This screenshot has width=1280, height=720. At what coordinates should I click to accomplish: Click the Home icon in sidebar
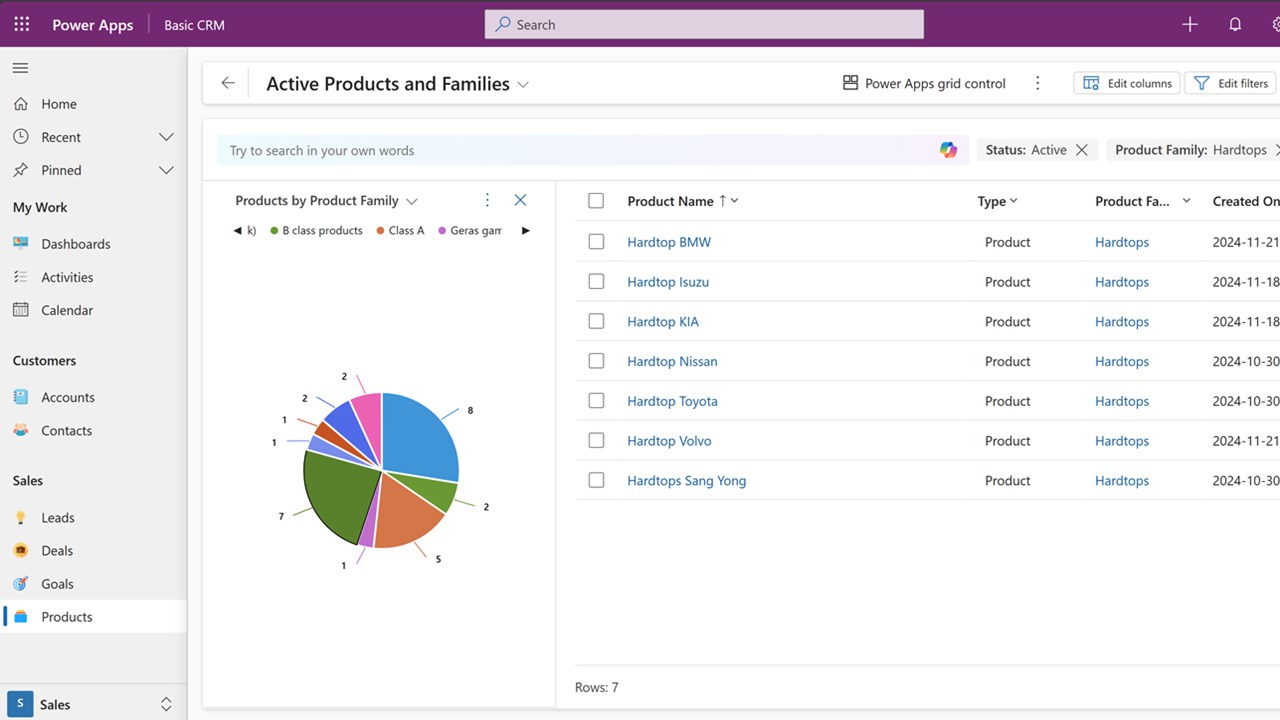[x=21, y=104]
